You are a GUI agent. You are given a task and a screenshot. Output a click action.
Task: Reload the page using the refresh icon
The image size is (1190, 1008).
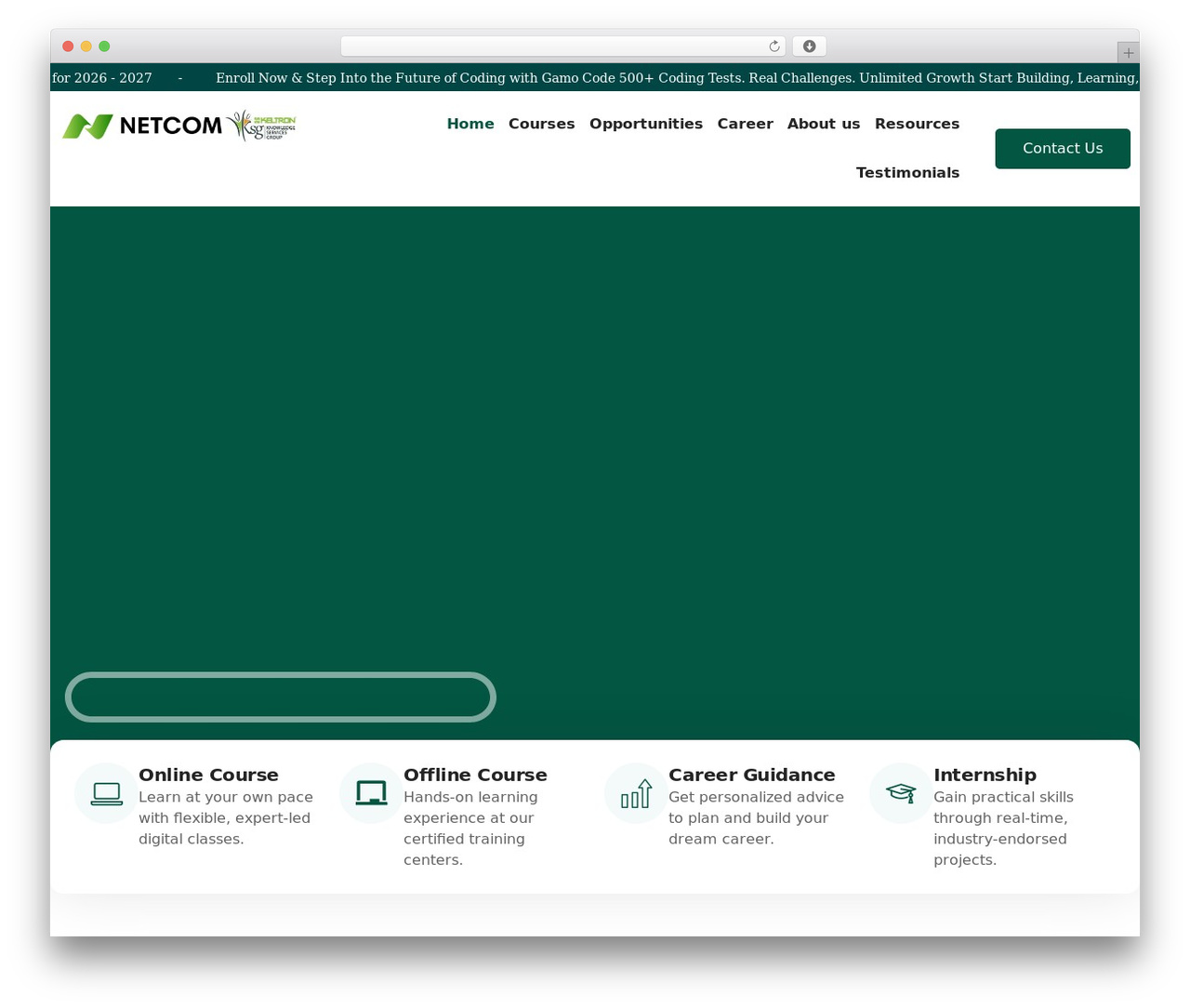coord(774,46)
